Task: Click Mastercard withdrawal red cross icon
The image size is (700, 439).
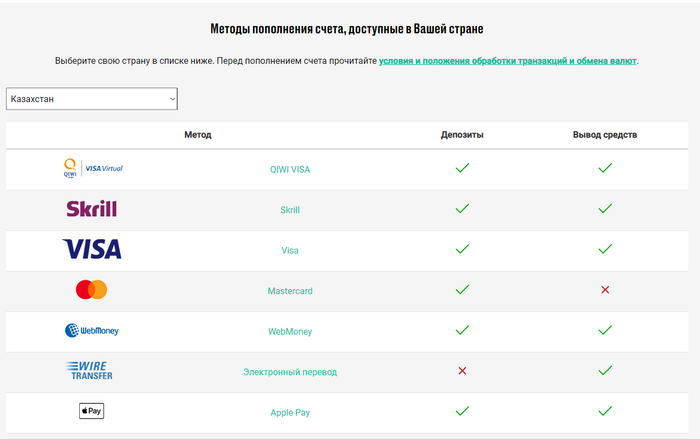Action: [x=605, y=290]
